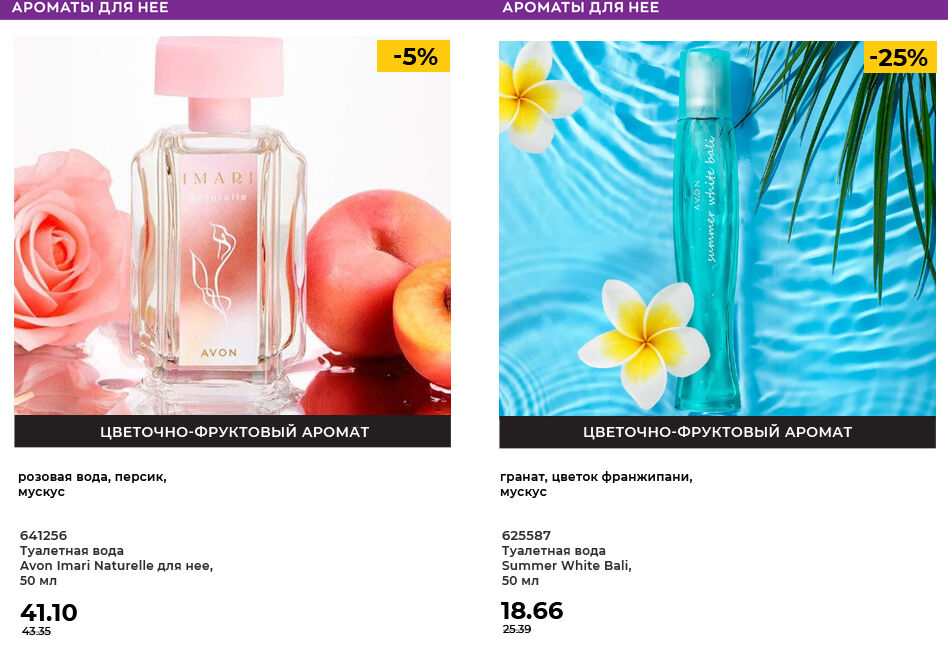Click the 41.10 price
This screenshot has height=652, width=948.
49,612
